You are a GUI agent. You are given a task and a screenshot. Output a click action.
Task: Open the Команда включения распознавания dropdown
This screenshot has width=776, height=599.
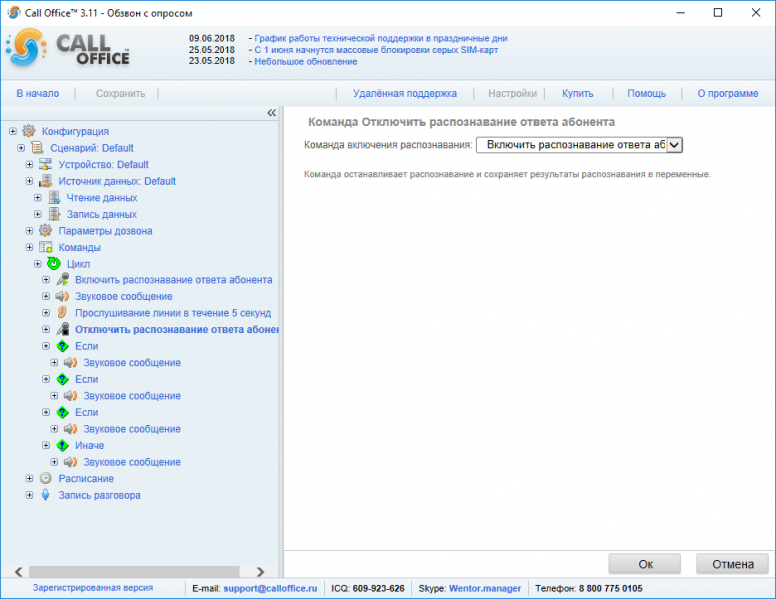[579, 145]
